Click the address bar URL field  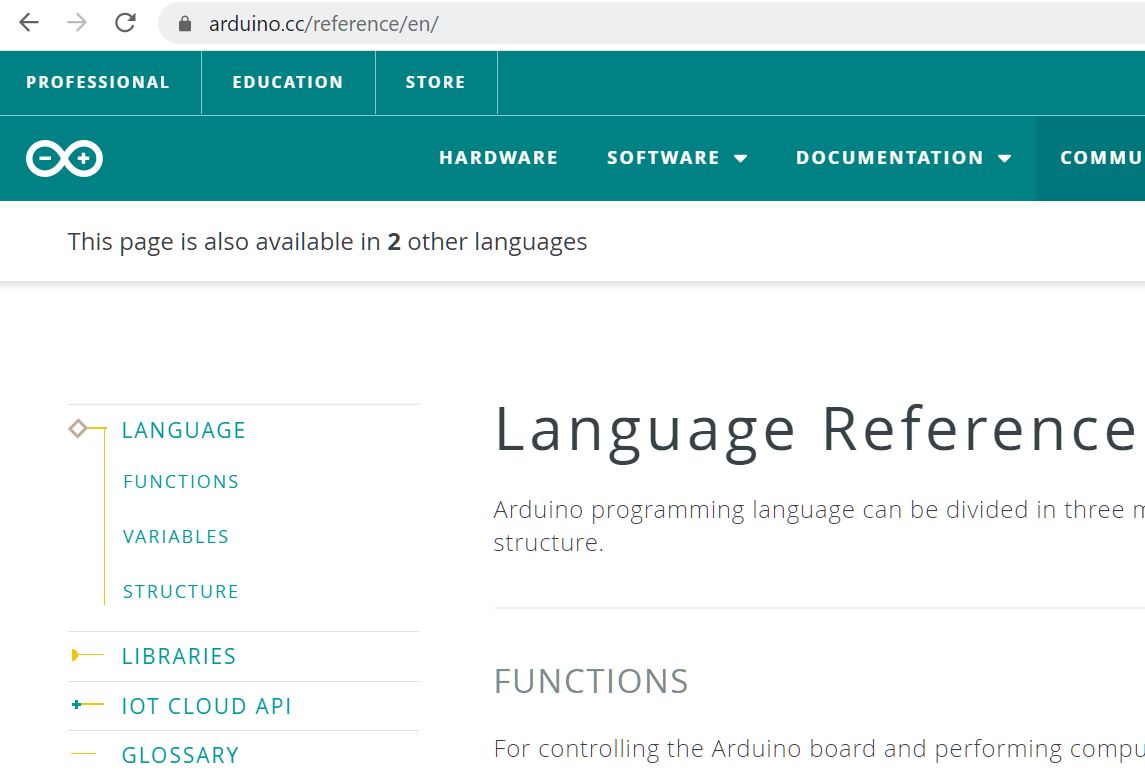point(600,24)
